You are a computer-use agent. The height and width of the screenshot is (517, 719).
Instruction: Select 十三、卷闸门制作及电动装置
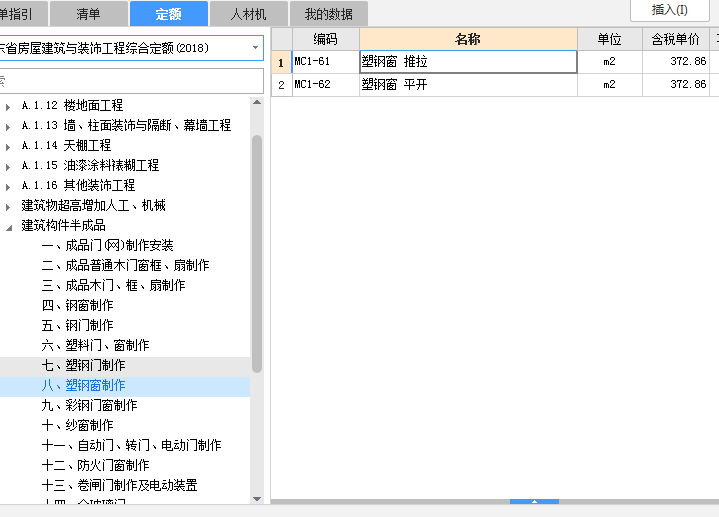click(x=119, y=485)
